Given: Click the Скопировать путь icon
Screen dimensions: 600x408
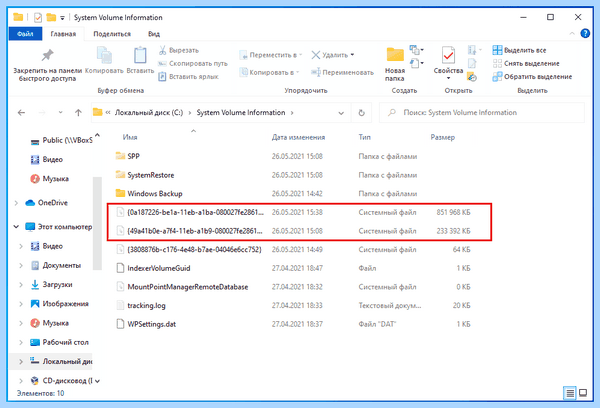Looking at the screenshot, I should click(x=162, y=64).
